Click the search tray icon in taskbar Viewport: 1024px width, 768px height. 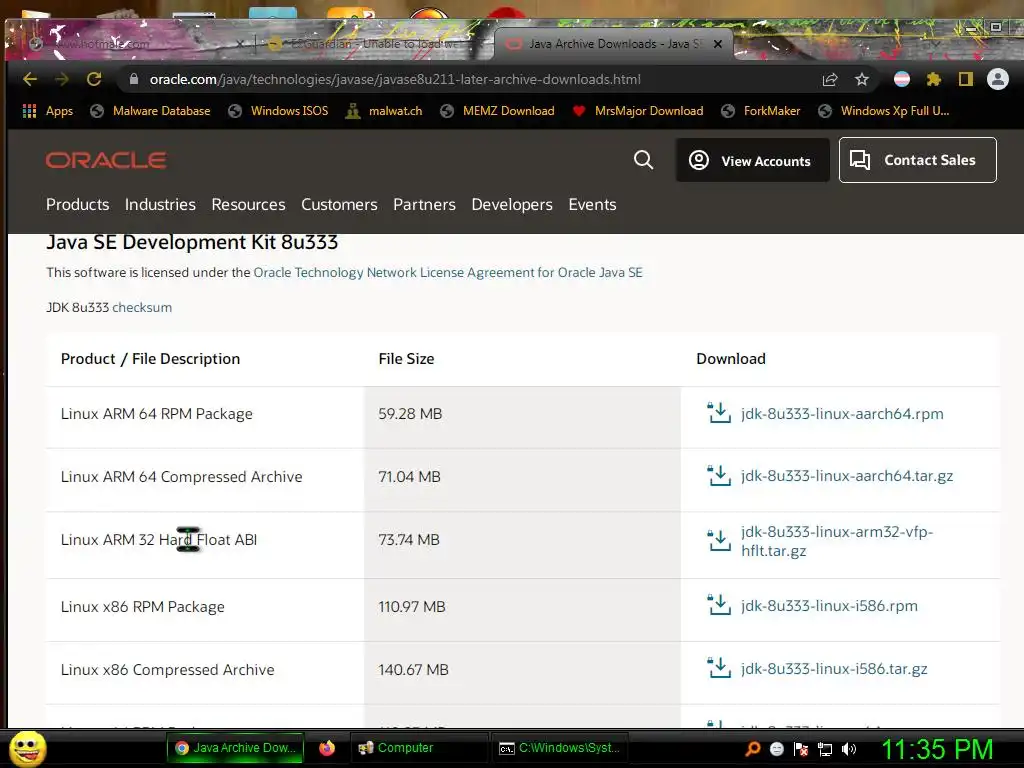click(753, 749)
